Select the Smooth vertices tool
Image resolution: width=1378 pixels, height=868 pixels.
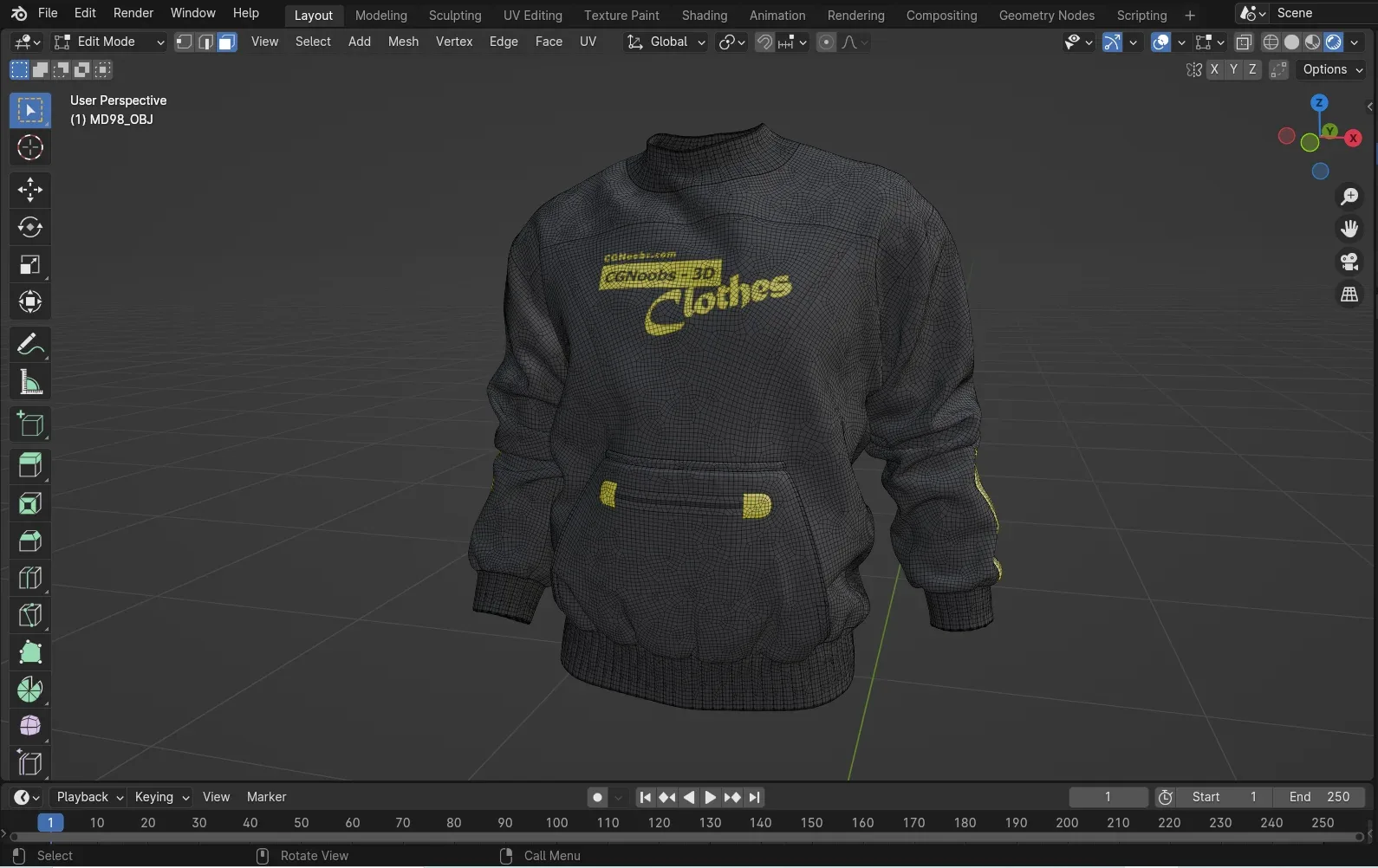point(30,726)
